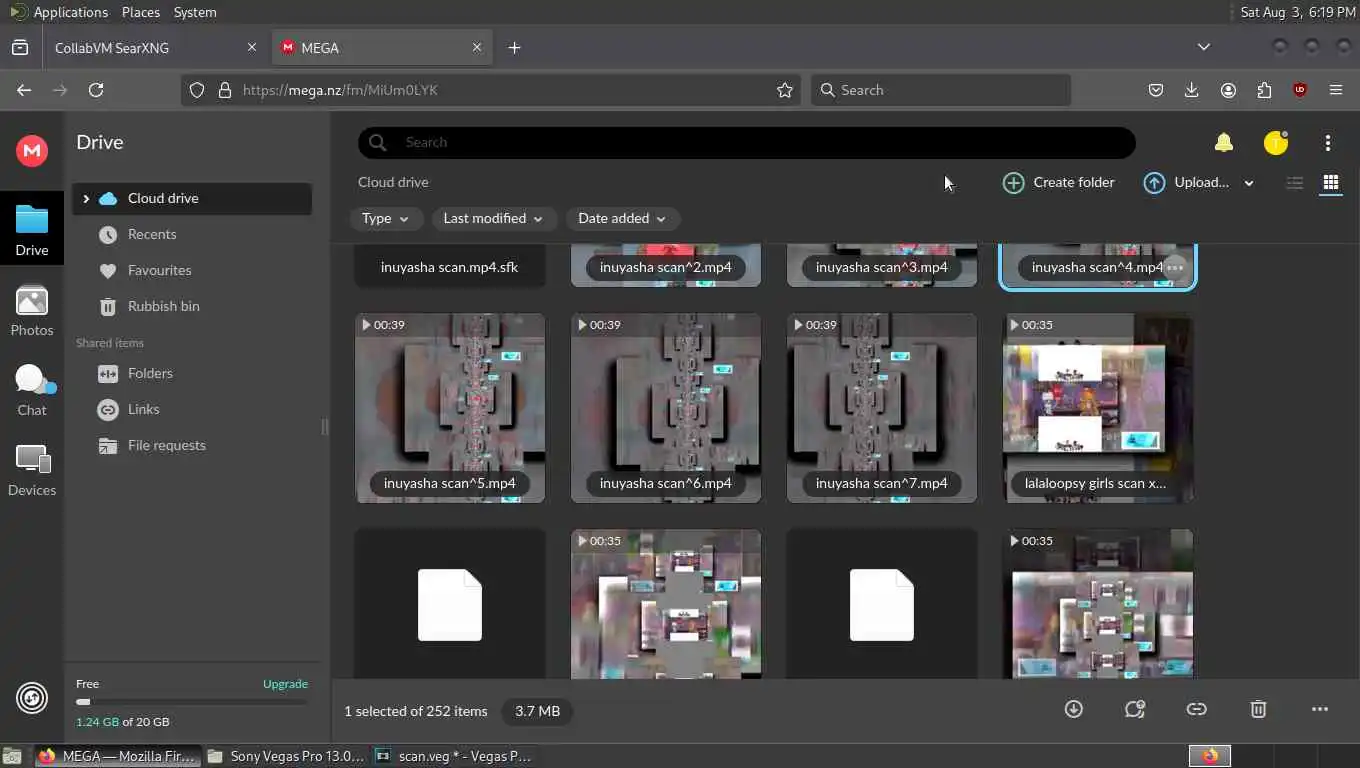Open Firefox downloads panel

click(1191, 90)
